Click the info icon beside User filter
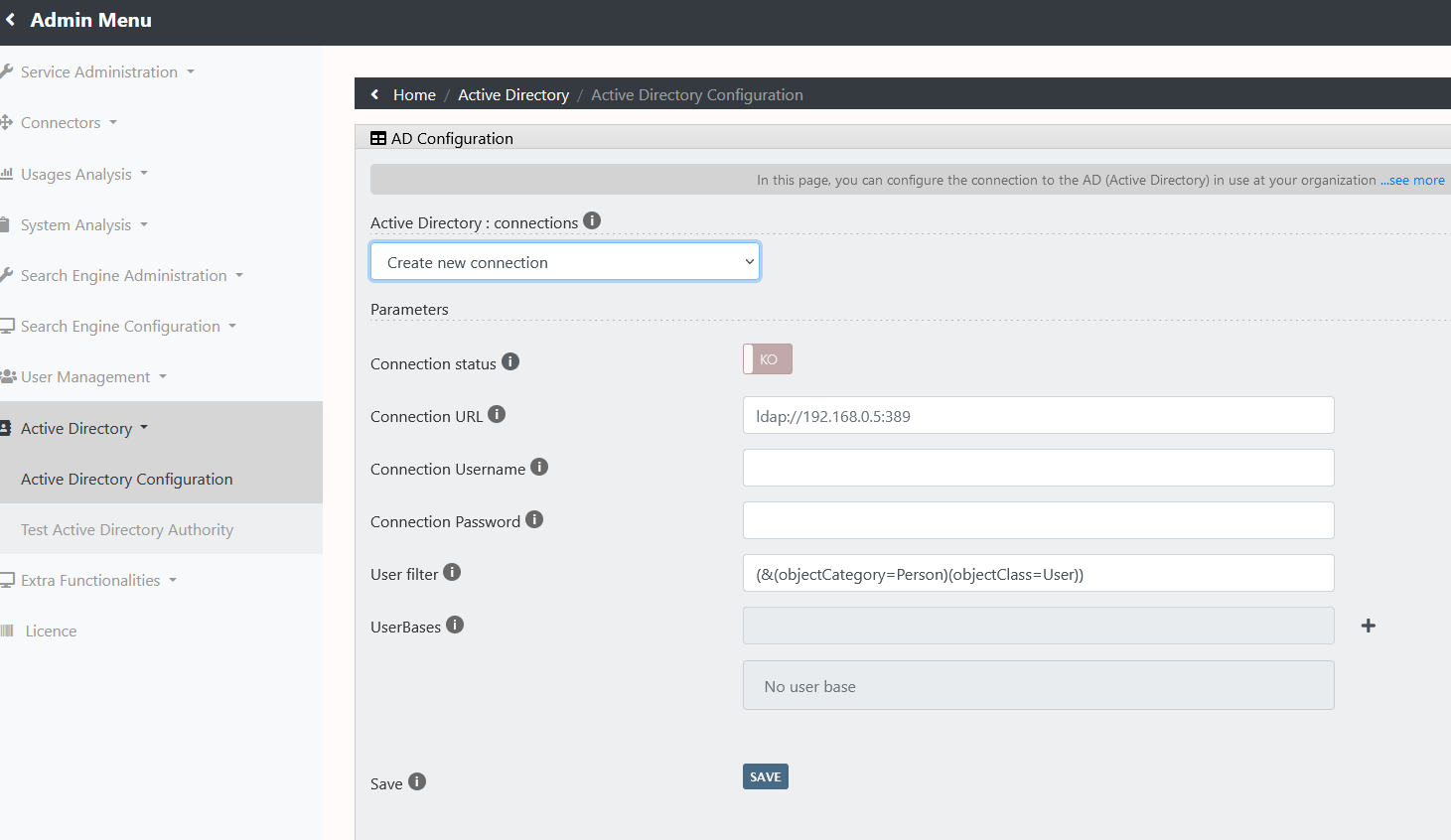This screenshot has width=1451, height=840. (452, 573)
